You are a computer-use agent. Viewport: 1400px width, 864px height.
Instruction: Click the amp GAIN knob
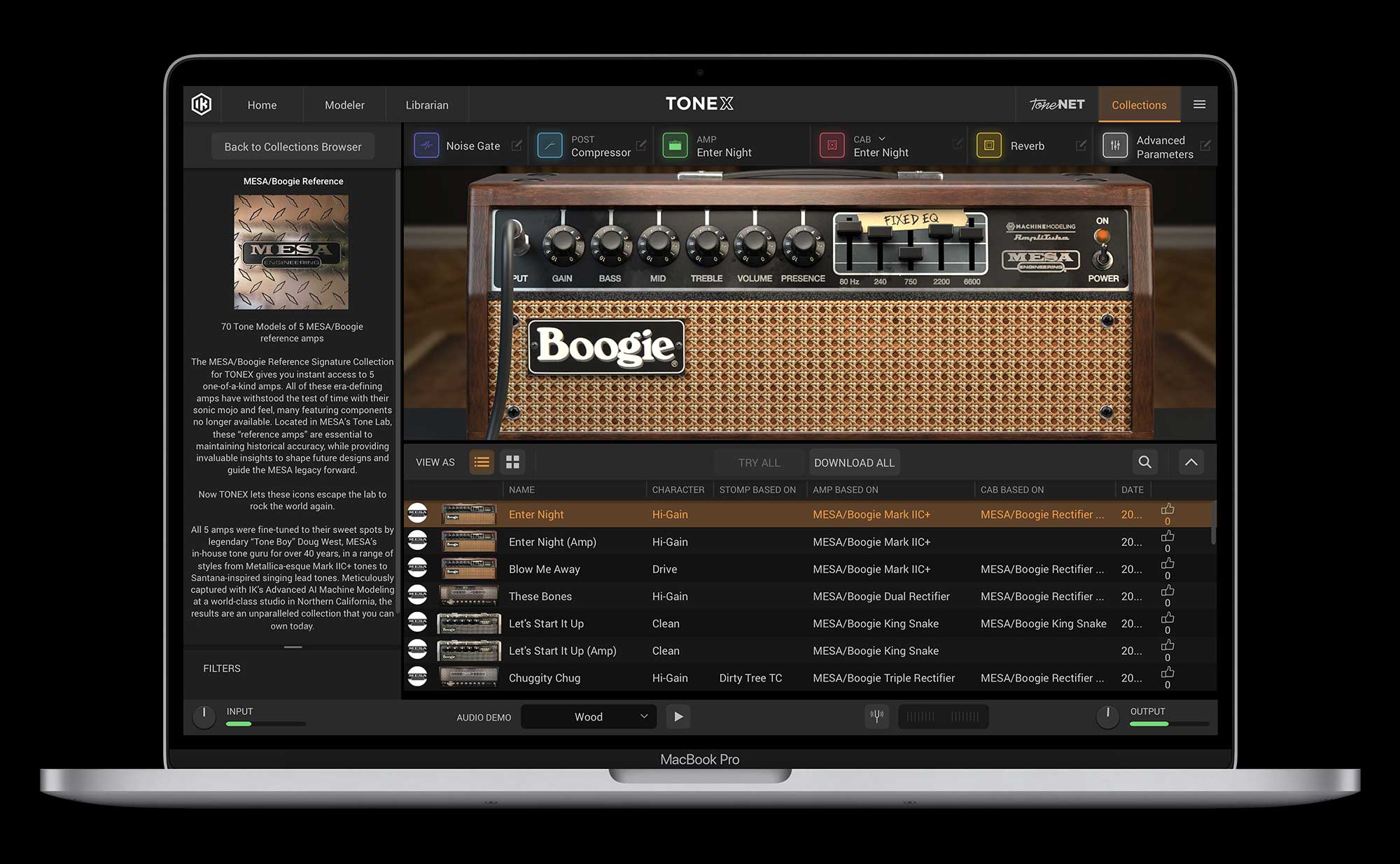click(562, 245)
